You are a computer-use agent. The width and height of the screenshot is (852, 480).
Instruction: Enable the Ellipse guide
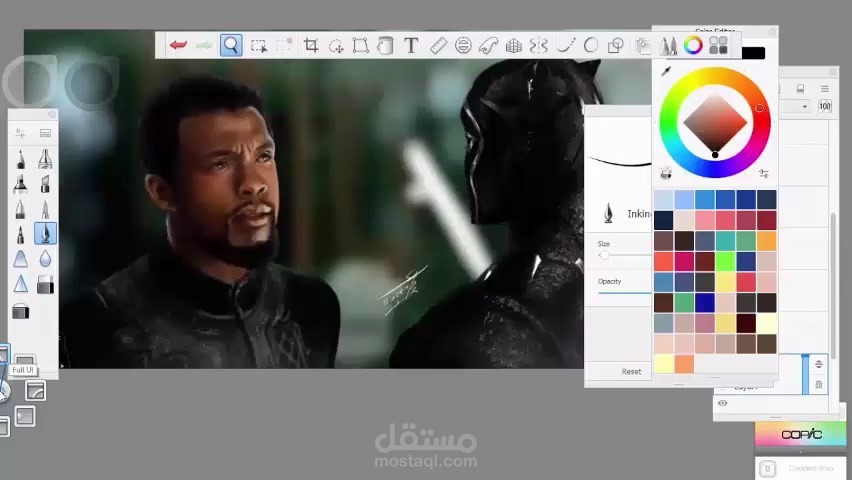[463, 45]
